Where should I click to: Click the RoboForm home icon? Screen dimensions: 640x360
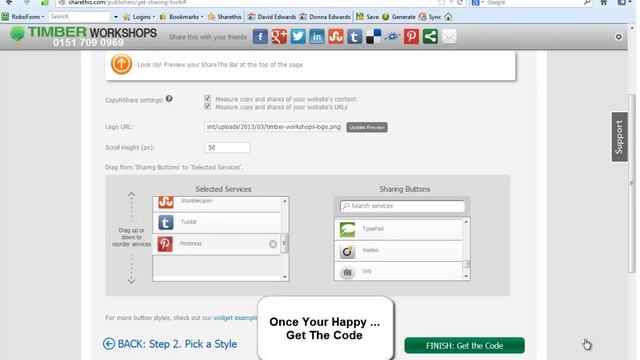point(448,17)
